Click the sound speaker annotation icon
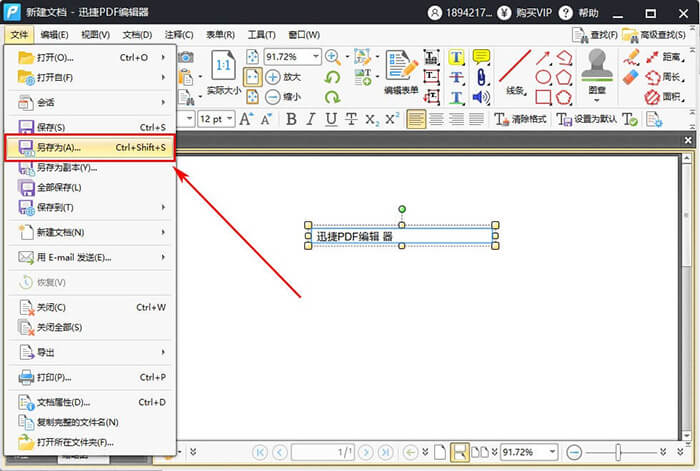The image size is (700, 471). click(x=481, y=97)
